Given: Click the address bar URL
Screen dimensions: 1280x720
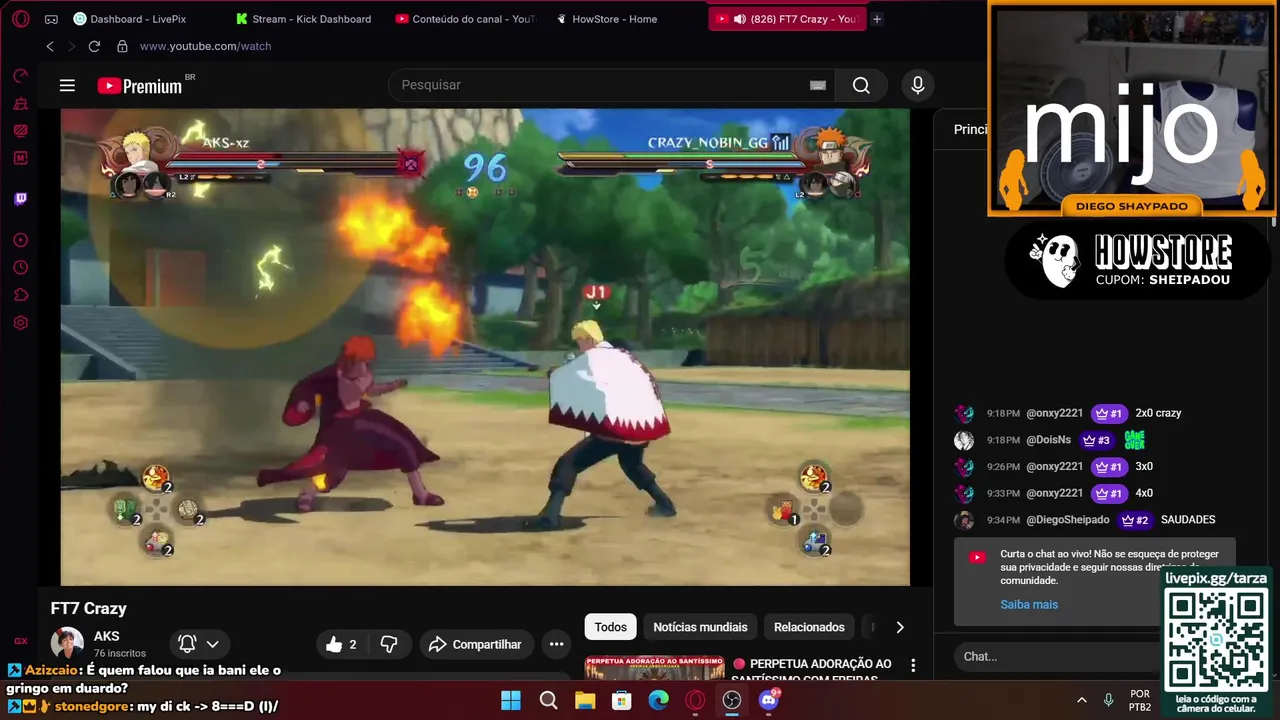Looking at the screenshot, I should click(x=205, y=46).
